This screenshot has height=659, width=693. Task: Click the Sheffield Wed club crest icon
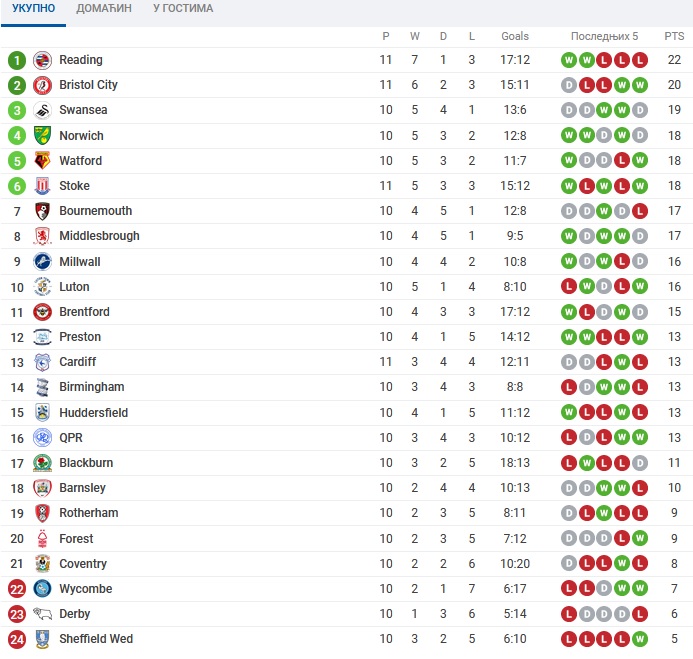(x=42, y=639)
